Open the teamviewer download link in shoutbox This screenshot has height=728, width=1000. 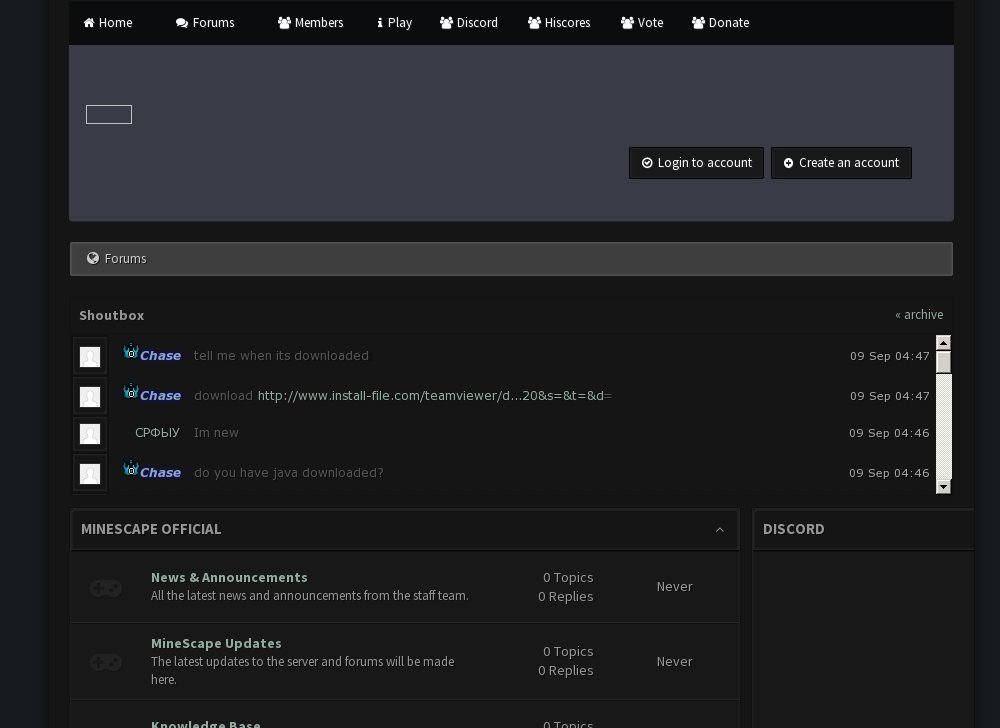click(434, 396)
